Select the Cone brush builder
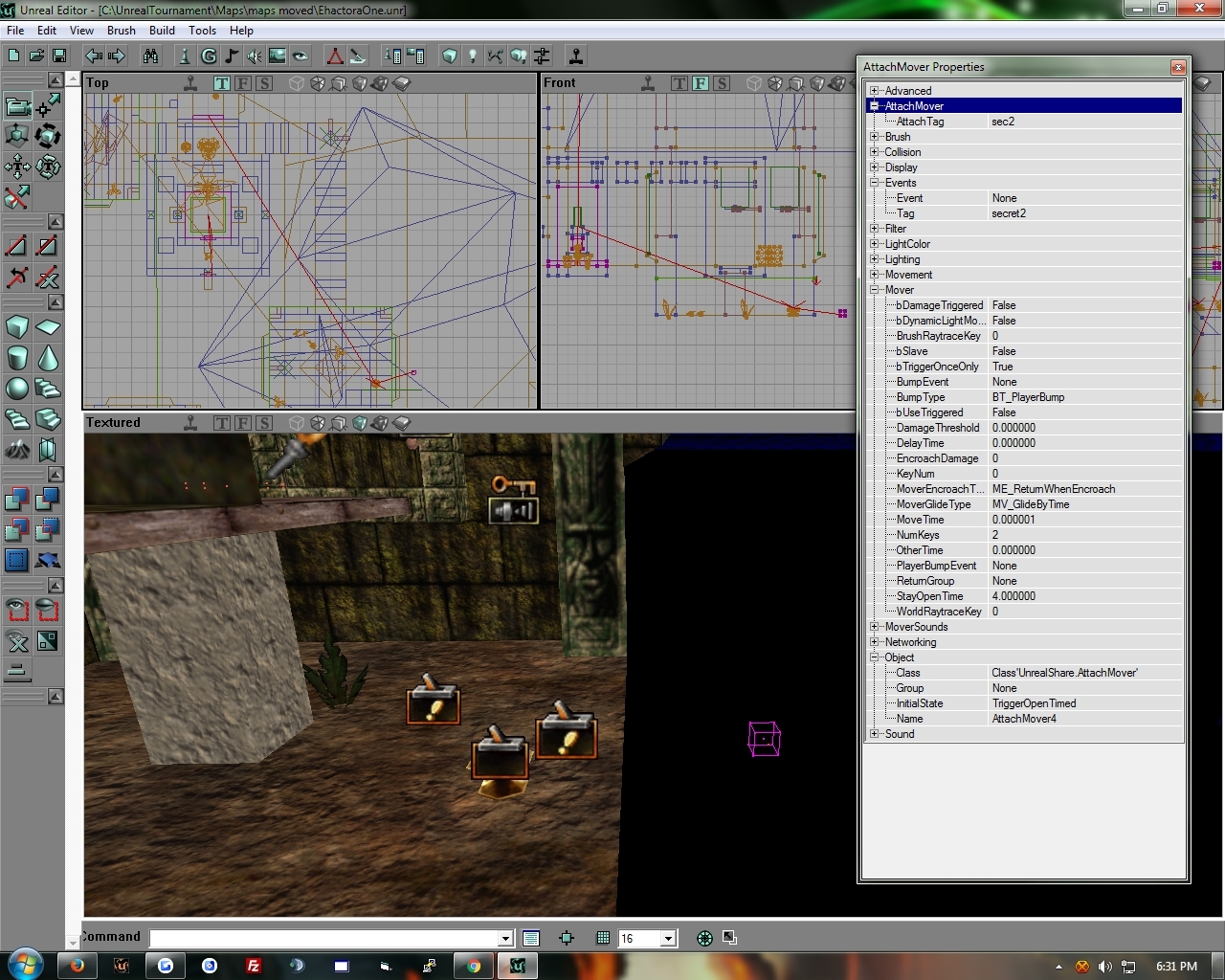This screenshot has width=1225, height=980. click(x=48, y=358)
